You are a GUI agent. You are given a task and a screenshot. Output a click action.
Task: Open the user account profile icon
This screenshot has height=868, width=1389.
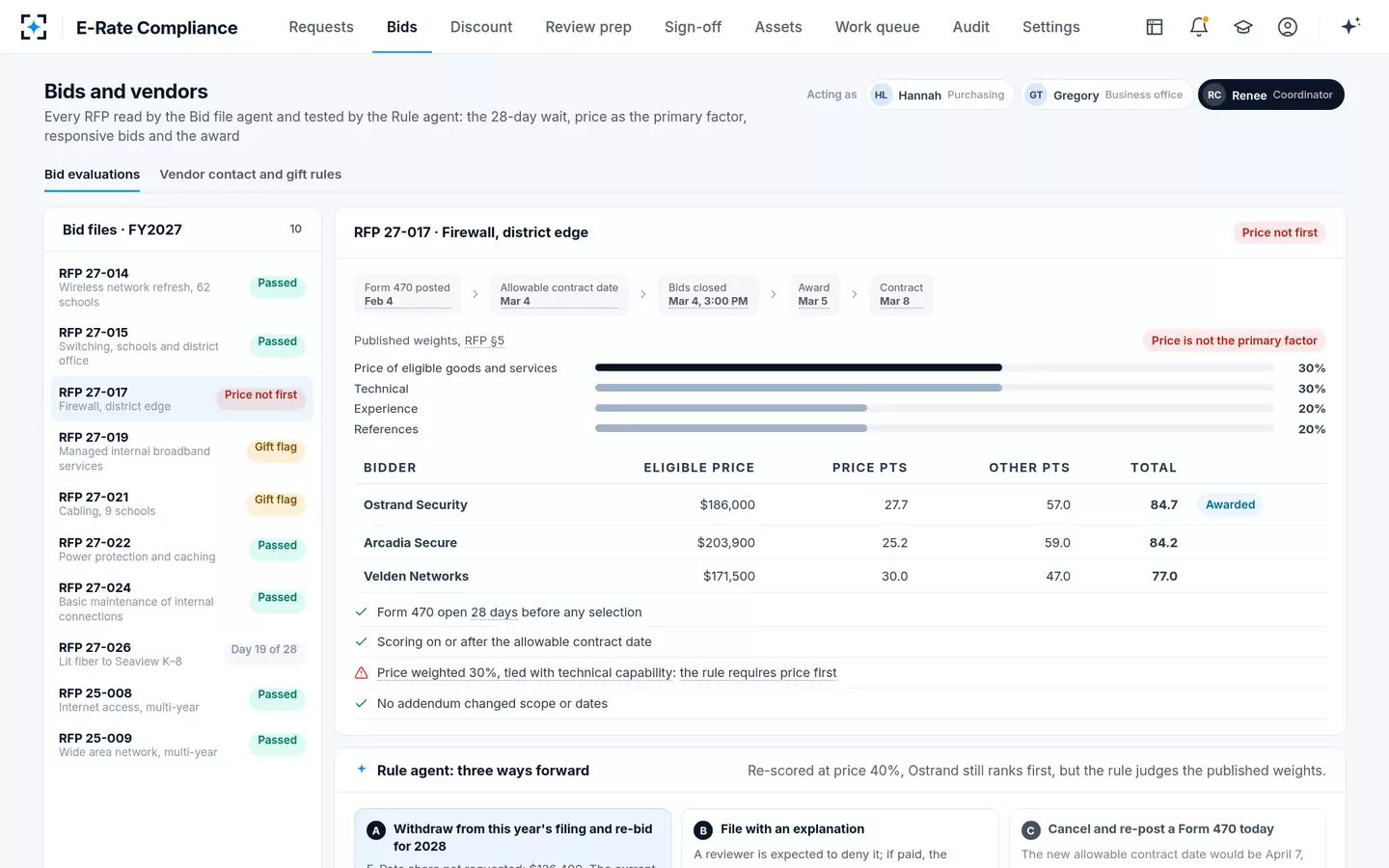(x=1288, y=27)
